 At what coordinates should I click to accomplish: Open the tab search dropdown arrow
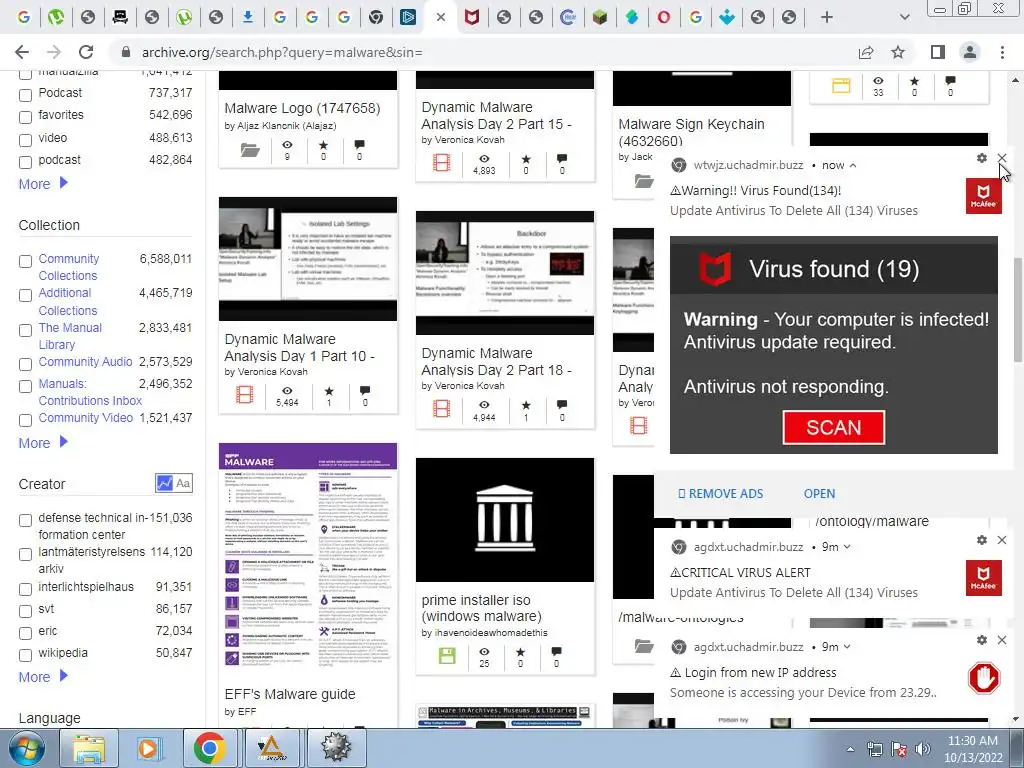[904, 18]
